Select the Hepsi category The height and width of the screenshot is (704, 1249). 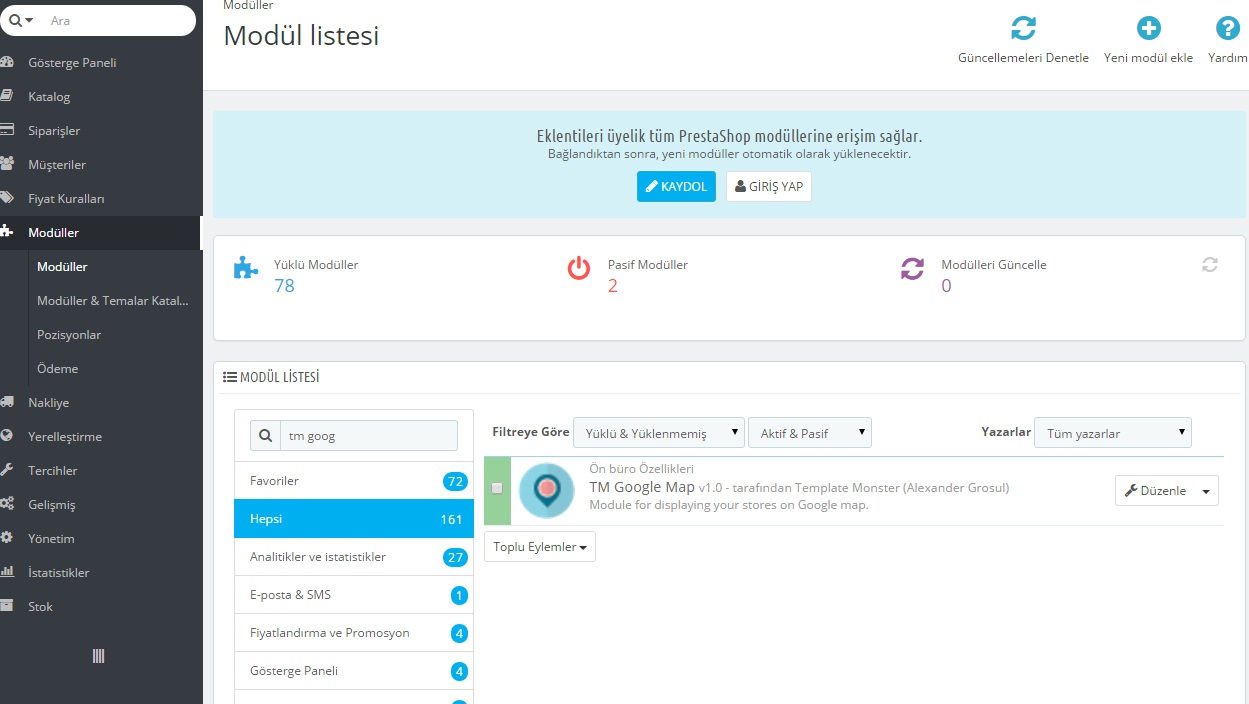[354, 519]
